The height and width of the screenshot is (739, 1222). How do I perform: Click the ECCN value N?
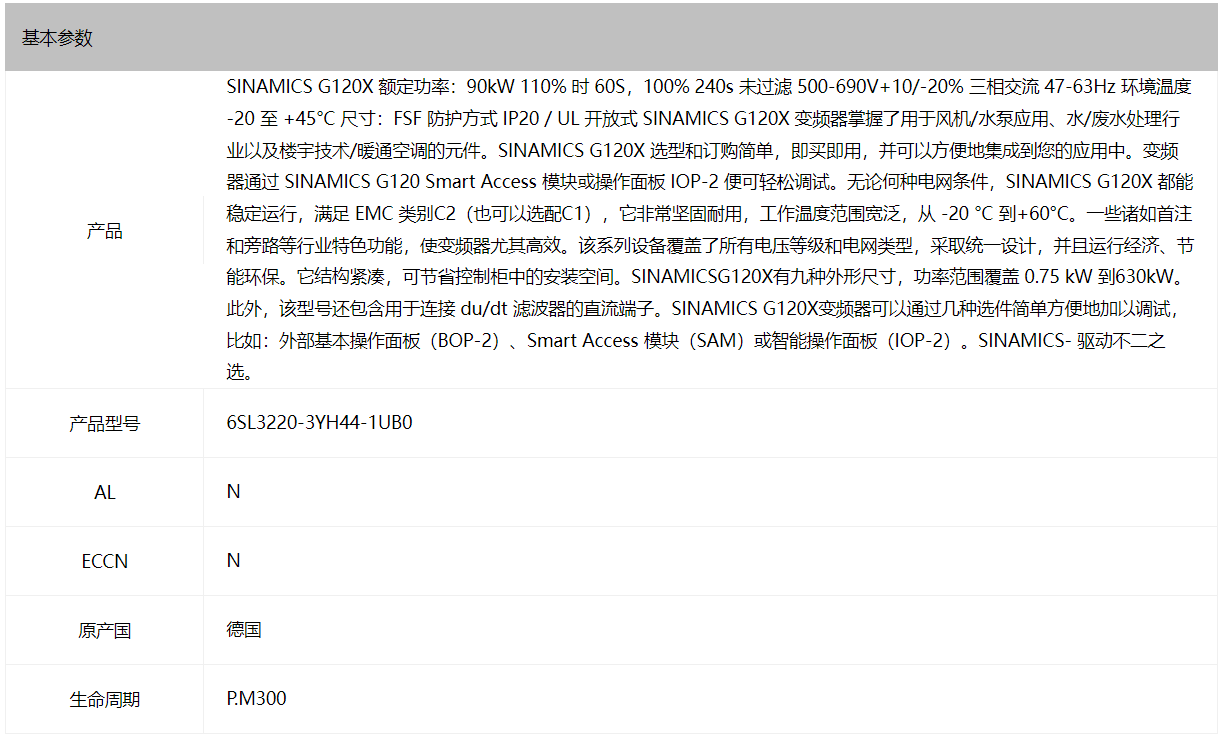coord(233,560)
